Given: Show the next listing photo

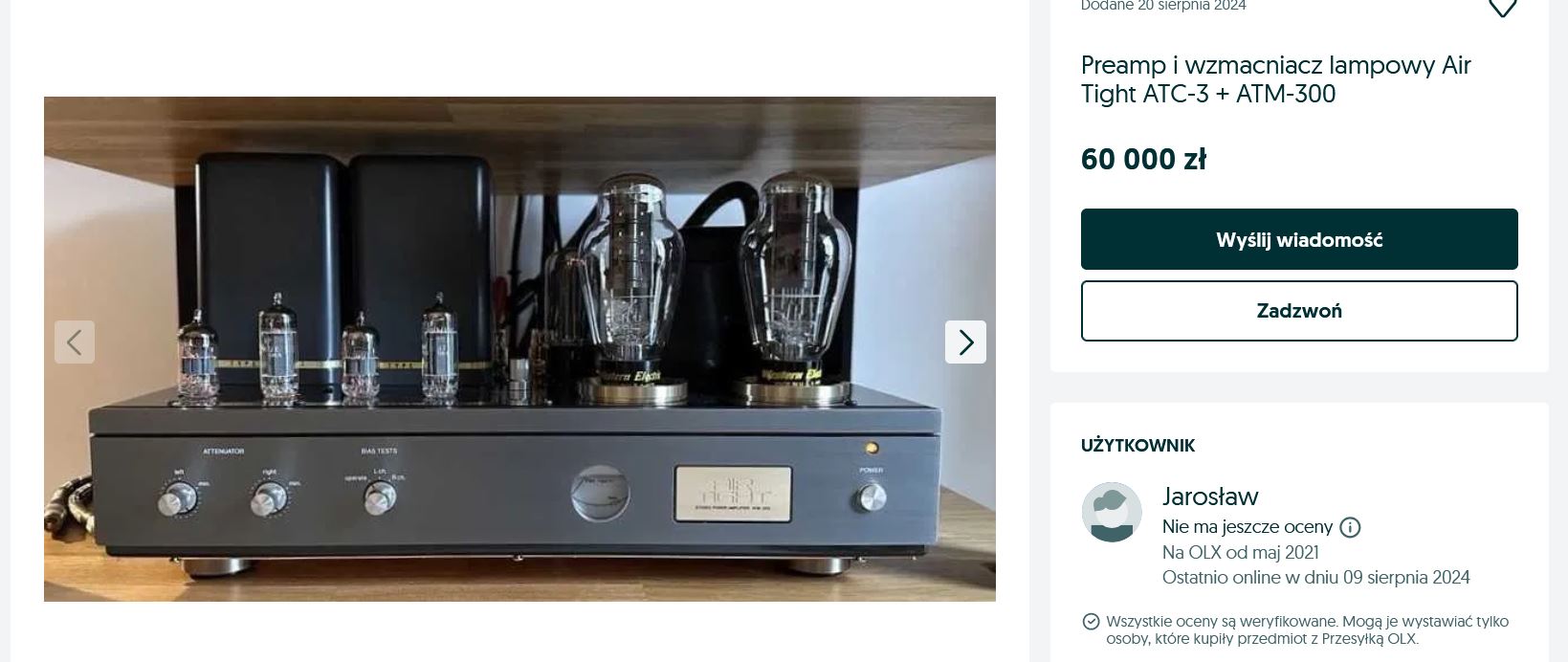Looking at the screenshot, I should click(965, 342).
